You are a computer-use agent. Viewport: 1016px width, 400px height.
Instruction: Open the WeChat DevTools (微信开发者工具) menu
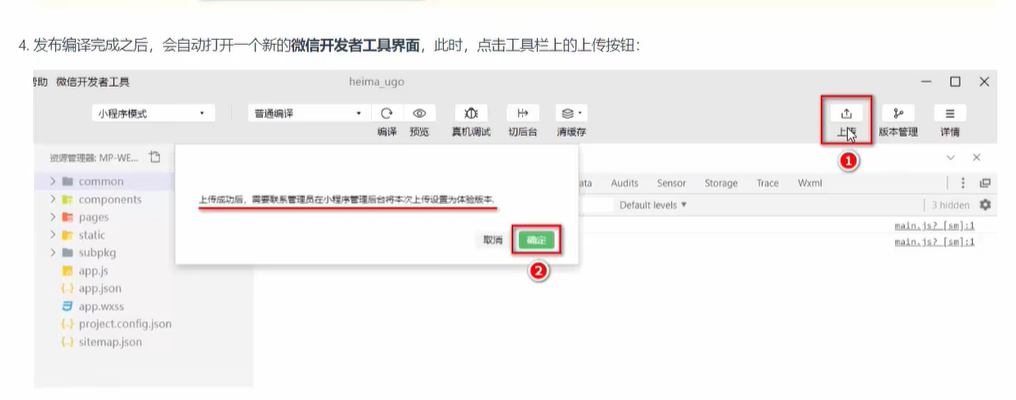tap(93, 82)
